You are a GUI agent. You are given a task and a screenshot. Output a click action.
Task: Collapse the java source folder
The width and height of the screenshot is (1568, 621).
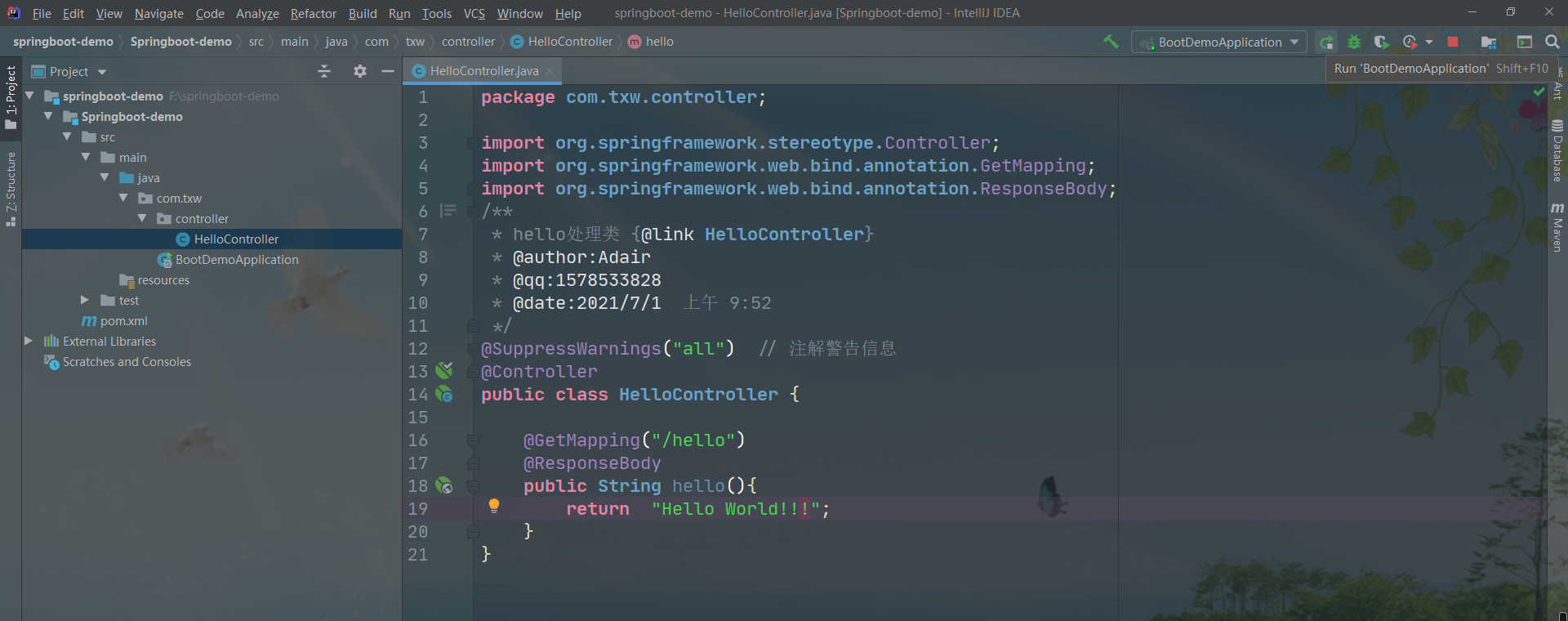click(x=105, y=177)
